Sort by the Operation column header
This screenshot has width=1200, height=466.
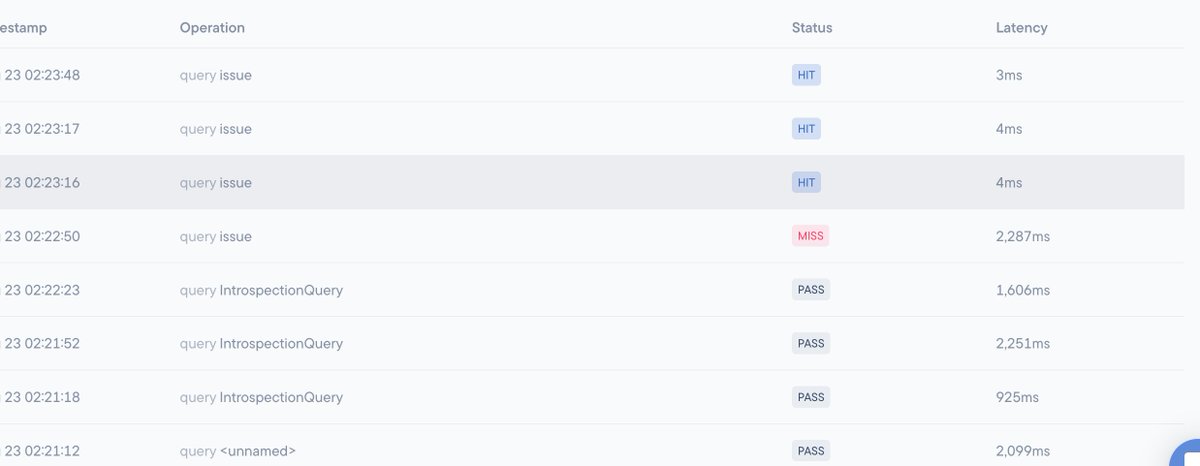[x=212, y=28]
